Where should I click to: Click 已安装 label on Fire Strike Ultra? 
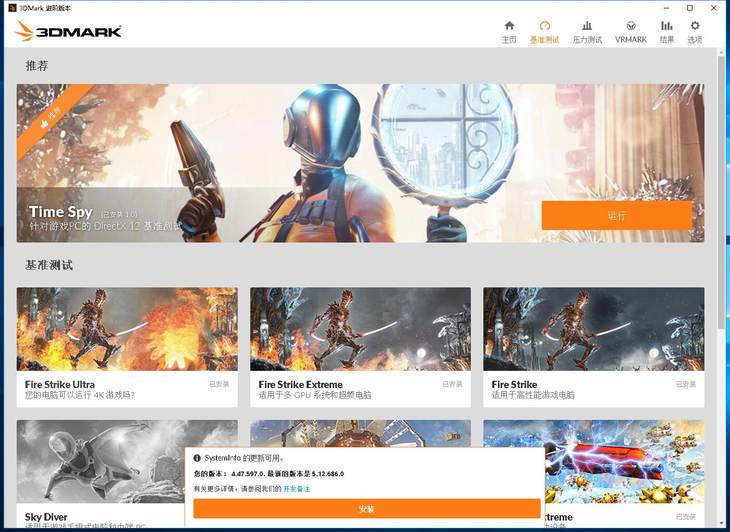pos(219,384)
